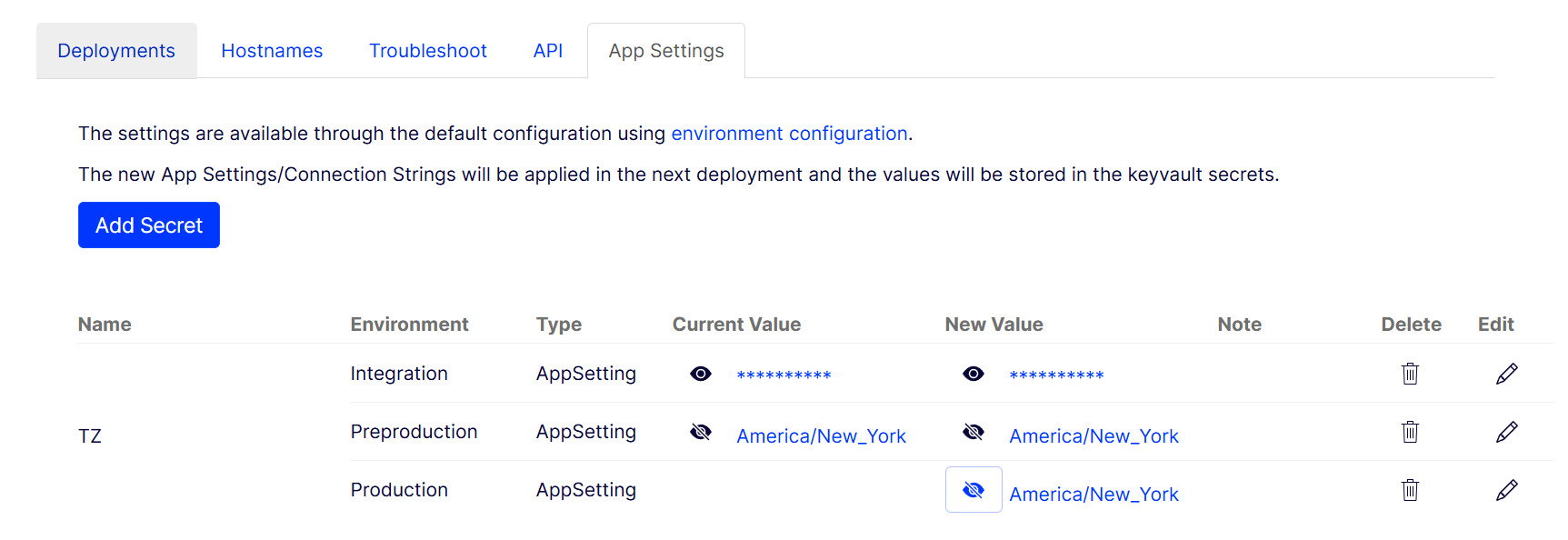Hide the Preproduction new value
Image resolution: width=1568 pixels, height=540 pixels.
974,432
